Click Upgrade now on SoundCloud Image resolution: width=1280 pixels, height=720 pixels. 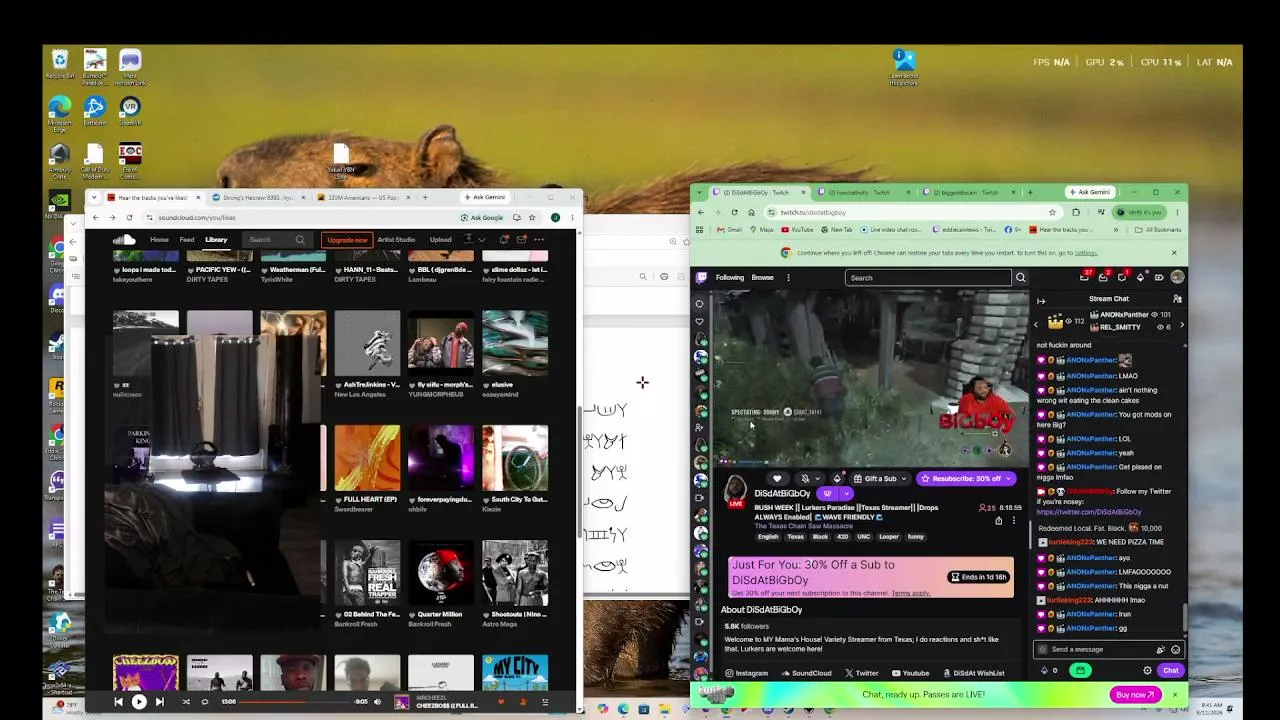tap(346, 240)
